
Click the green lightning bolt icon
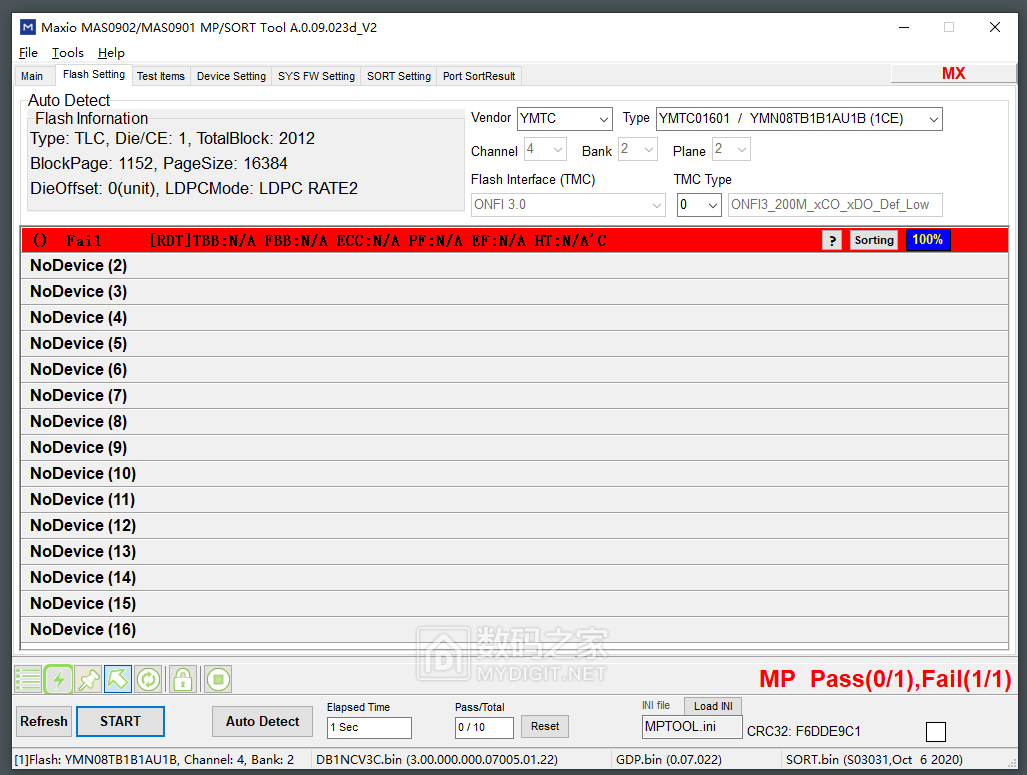click(58, 679)
